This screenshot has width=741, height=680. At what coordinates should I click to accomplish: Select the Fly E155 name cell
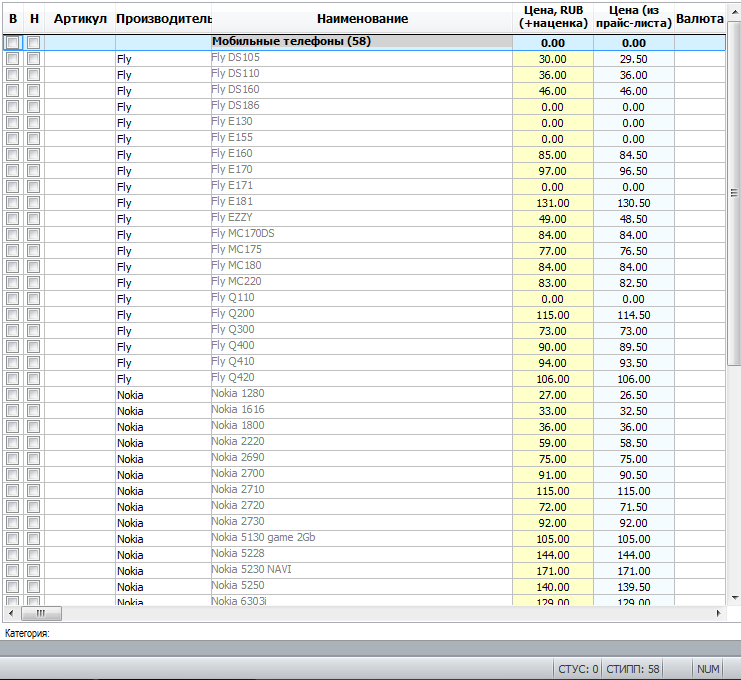362,138
